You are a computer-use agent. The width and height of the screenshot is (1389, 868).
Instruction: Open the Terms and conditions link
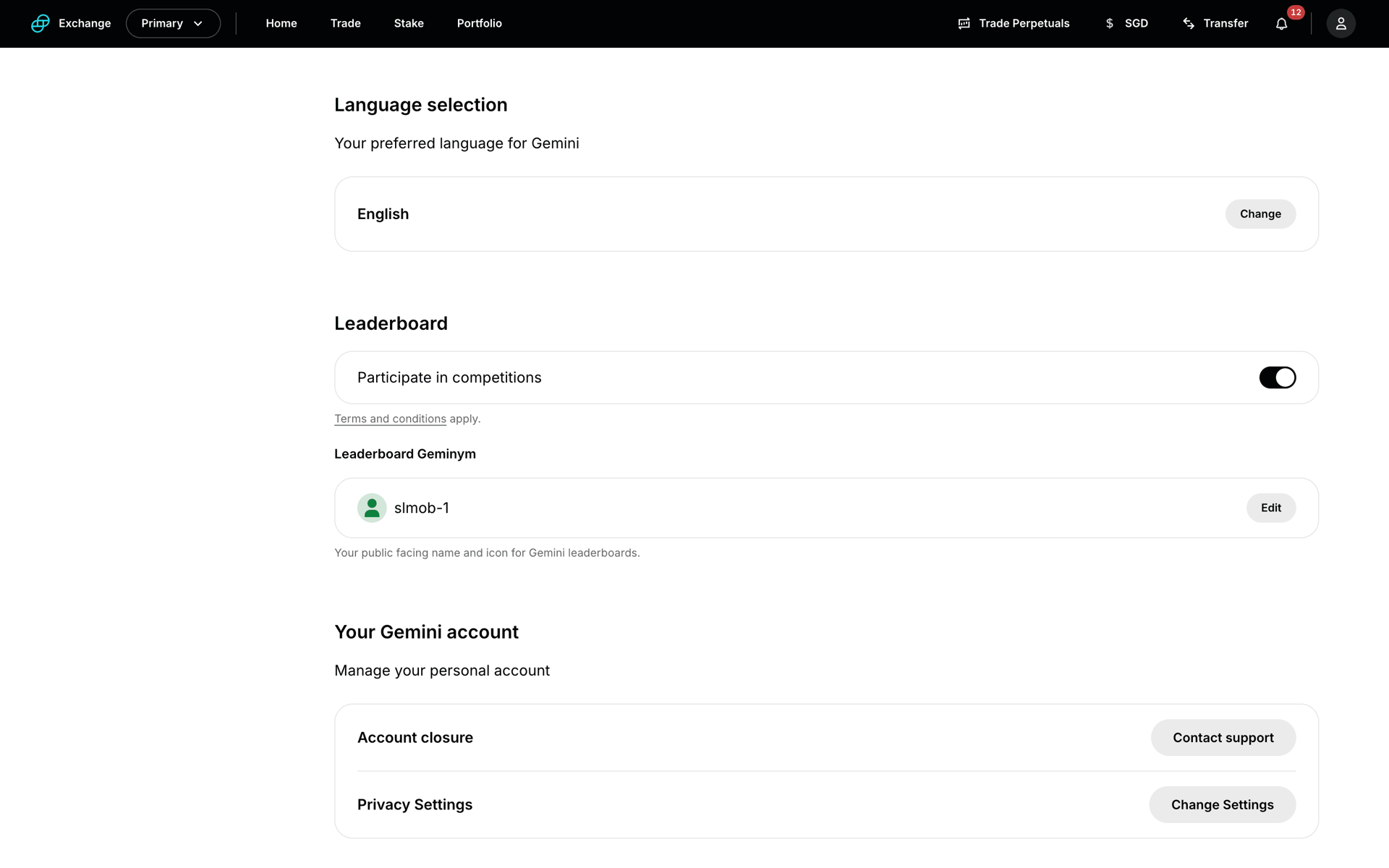point(390,419)
